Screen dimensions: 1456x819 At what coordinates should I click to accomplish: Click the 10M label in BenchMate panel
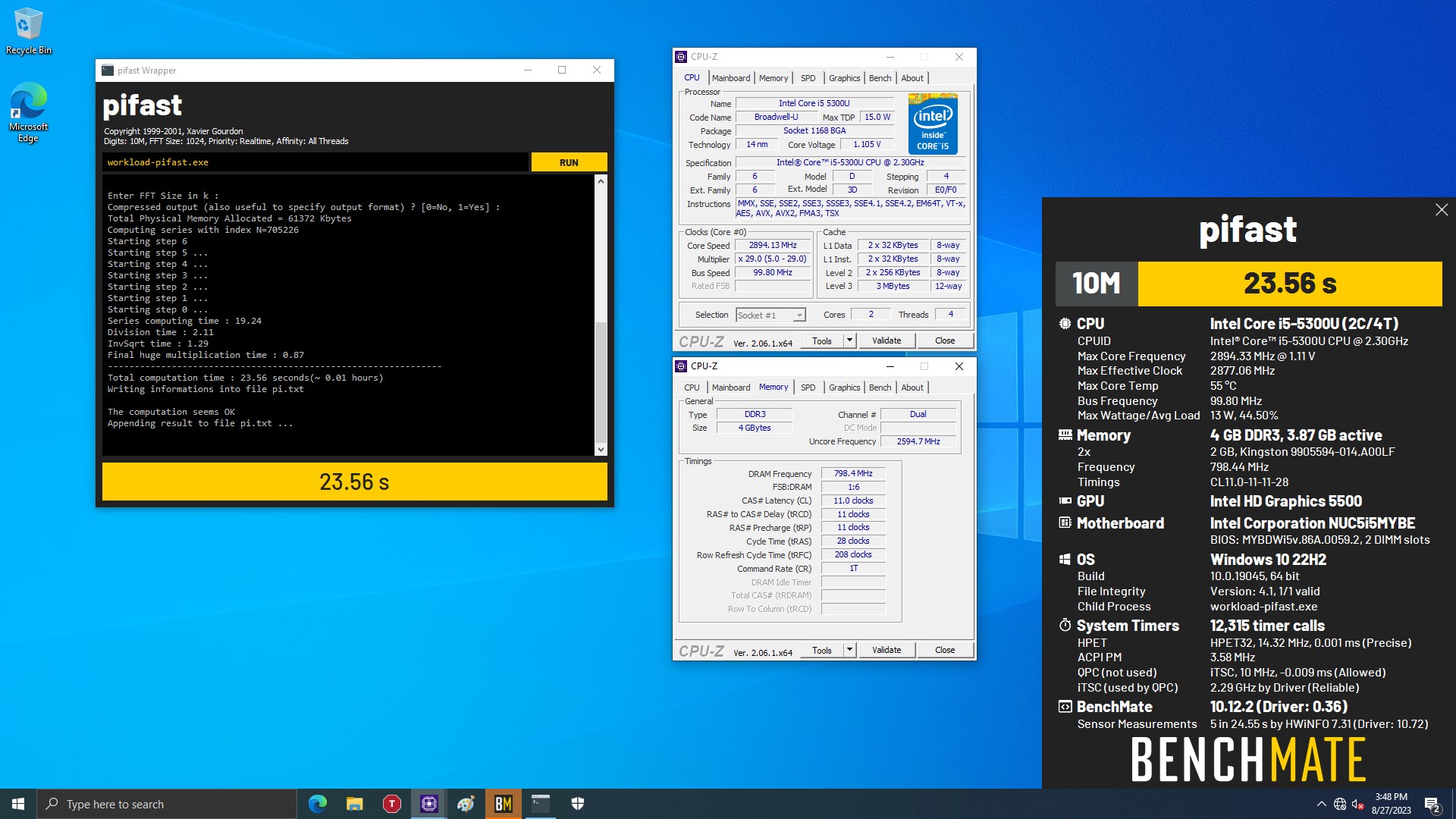coord(1097,284)
